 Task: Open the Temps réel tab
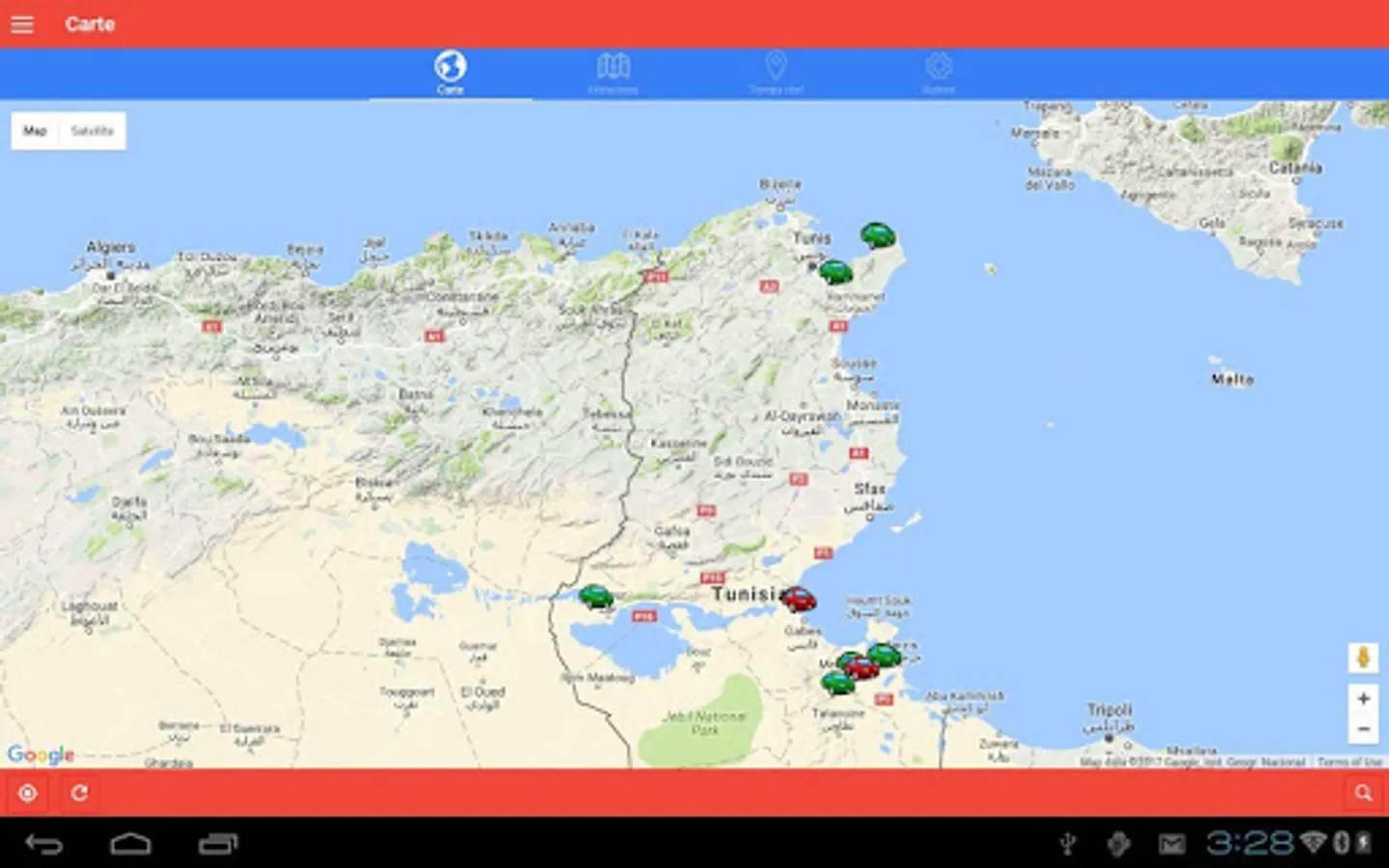point(776,72)
